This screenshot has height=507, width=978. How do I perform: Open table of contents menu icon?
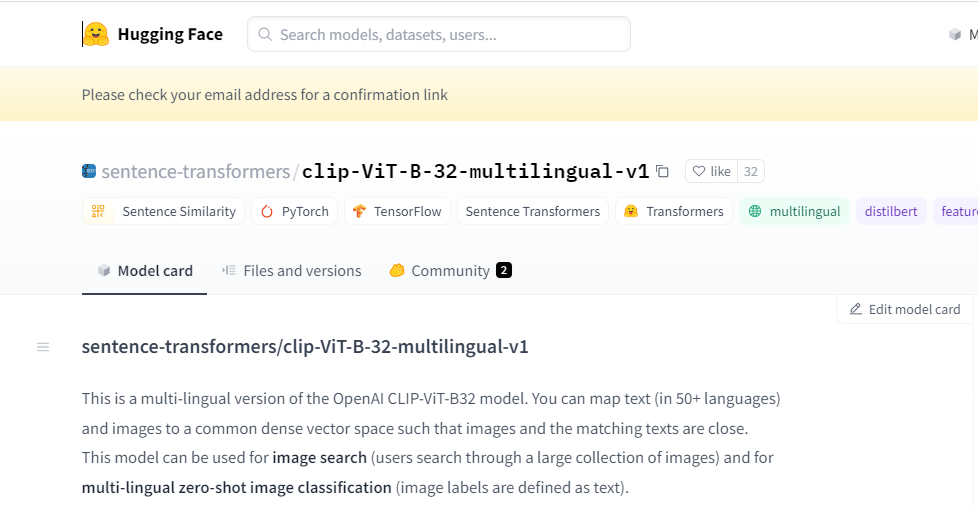[43, 347]
